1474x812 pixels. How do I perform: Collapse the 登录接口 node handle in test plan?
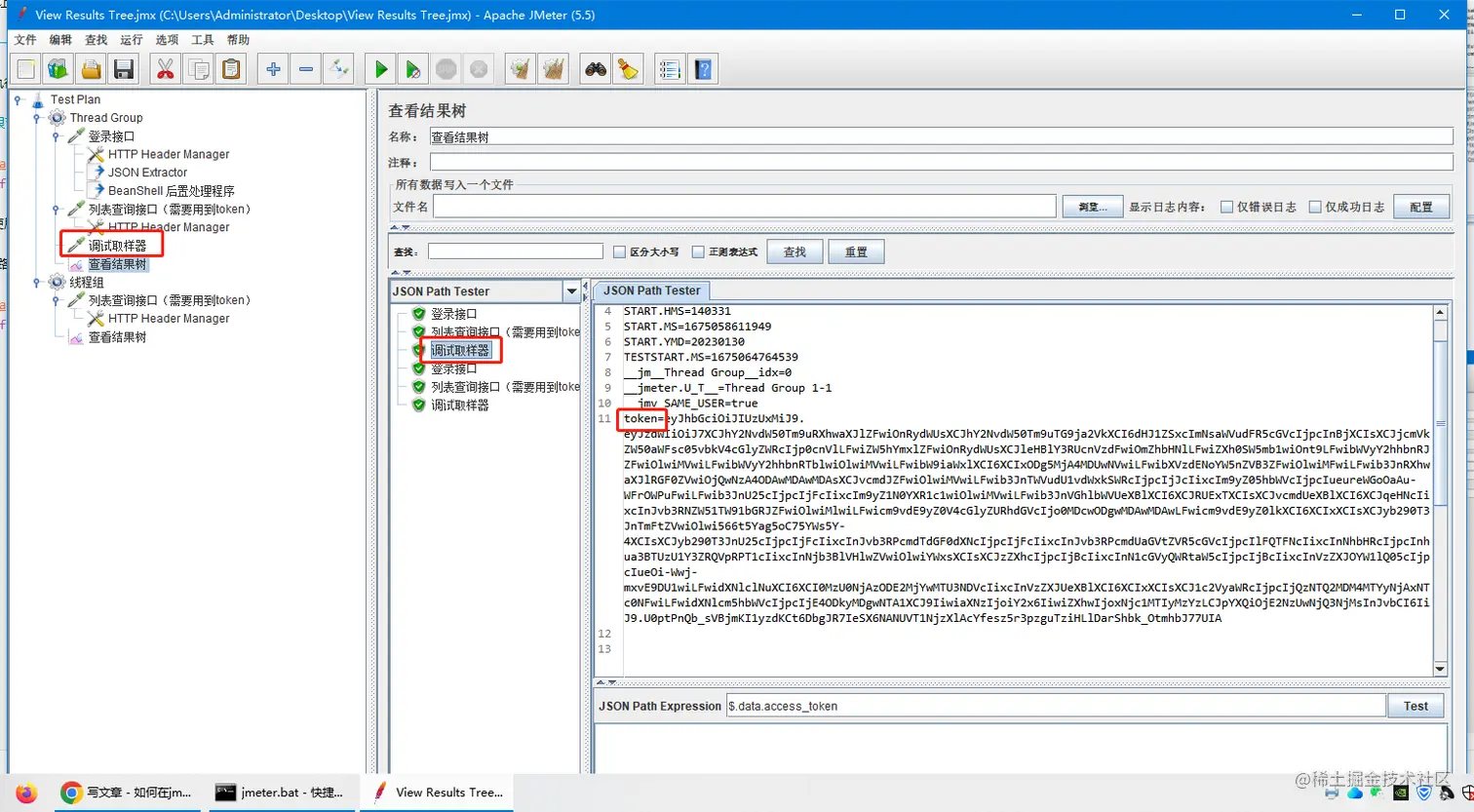[x=57, y=136]
